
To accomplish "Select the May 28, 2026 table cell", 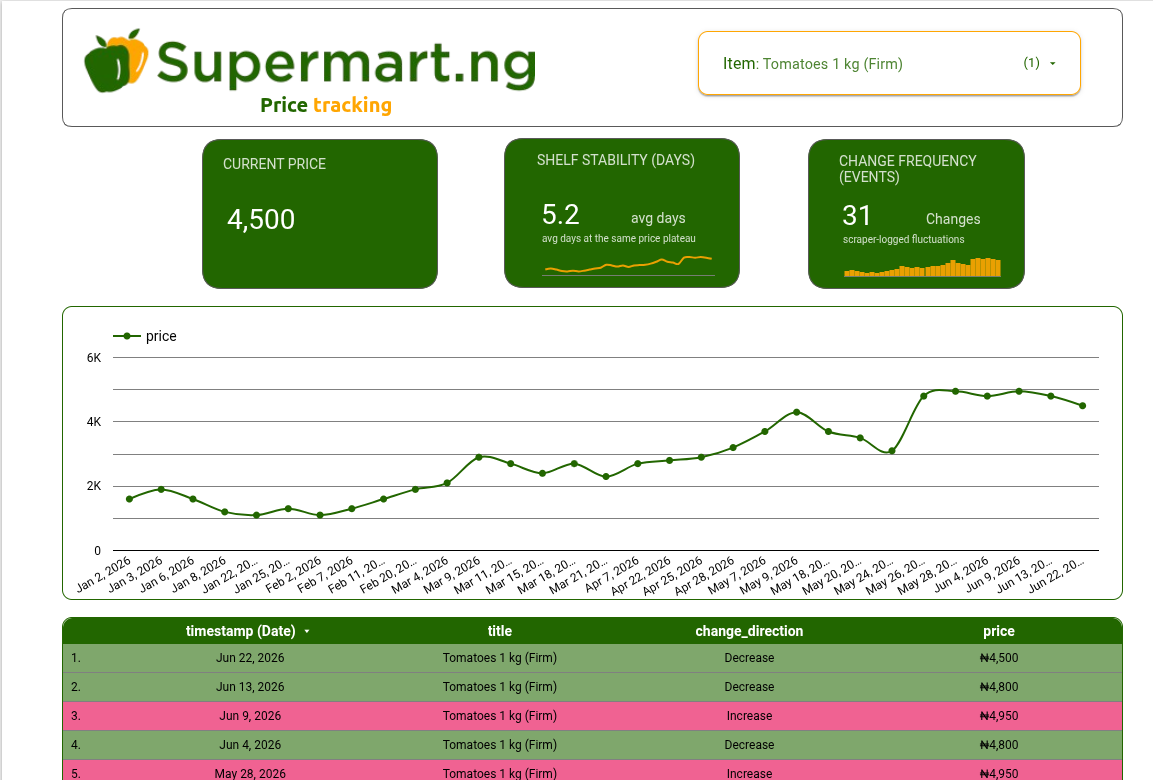I will [250, 773].
